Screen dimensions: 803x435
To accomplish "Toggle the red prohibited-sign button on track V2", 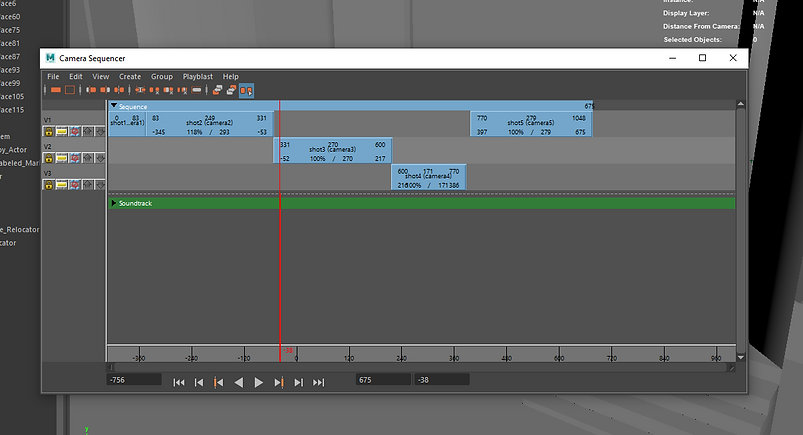I will click(75, 158).
